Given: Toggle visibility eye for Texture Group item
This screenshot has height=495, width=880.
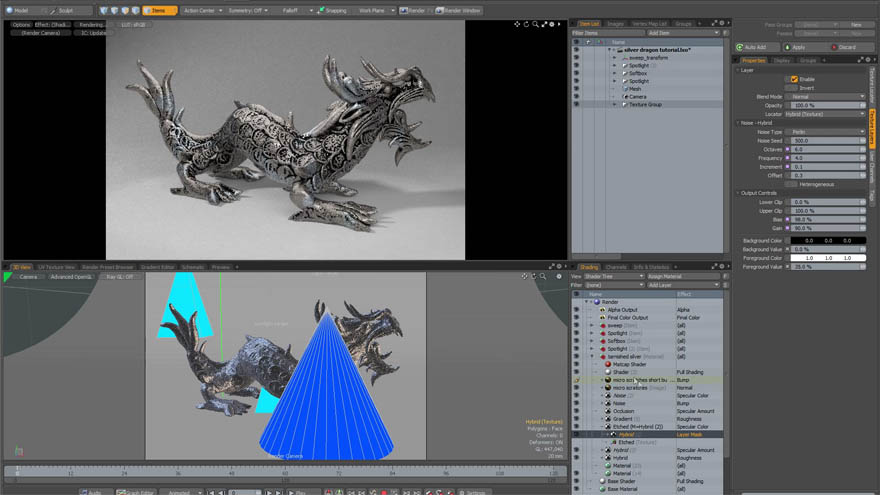Looking at the screenshot, I should (x=576, y=104).
